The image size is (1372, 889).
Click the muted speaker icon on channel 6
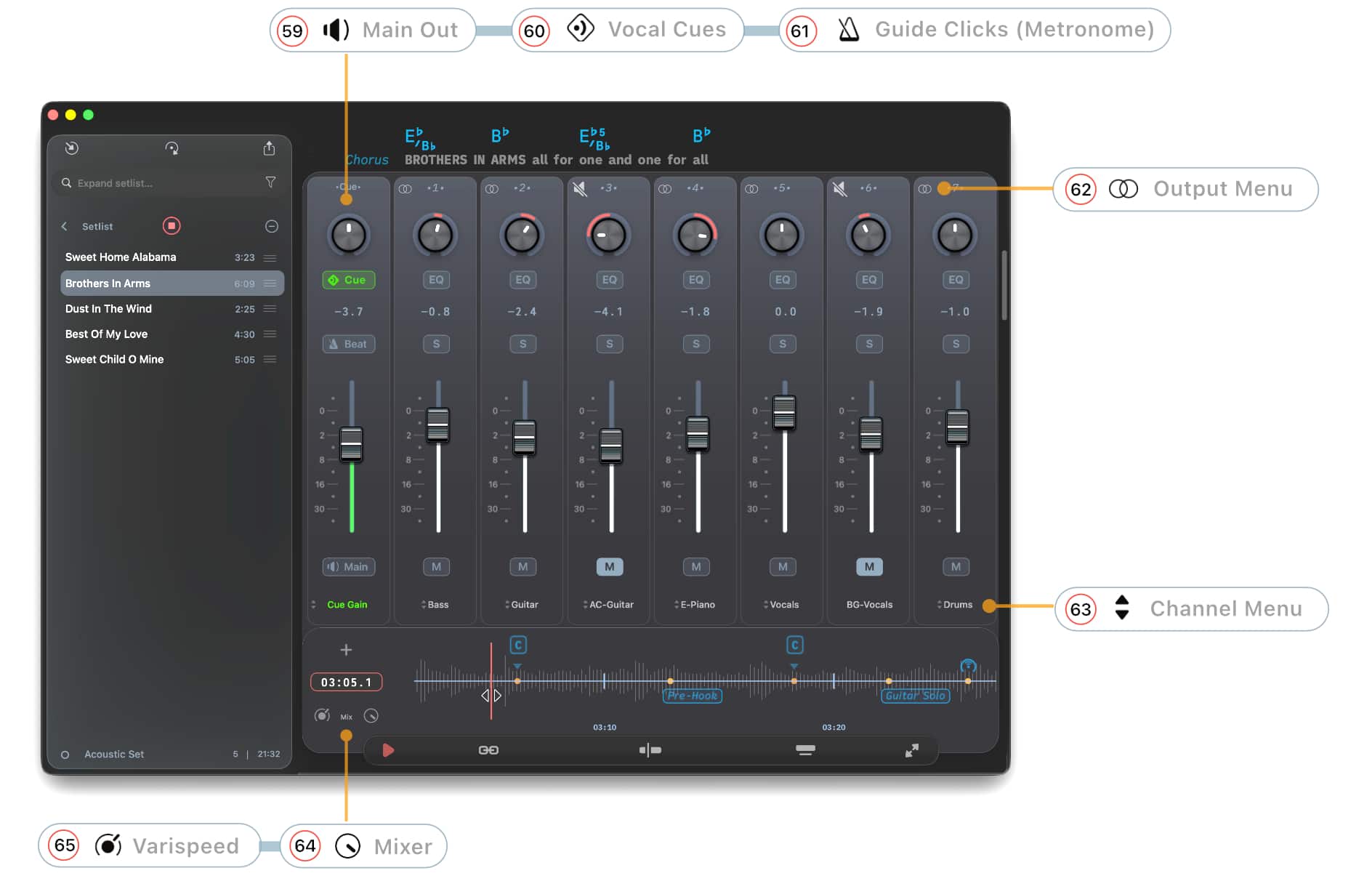coord(839,189)
